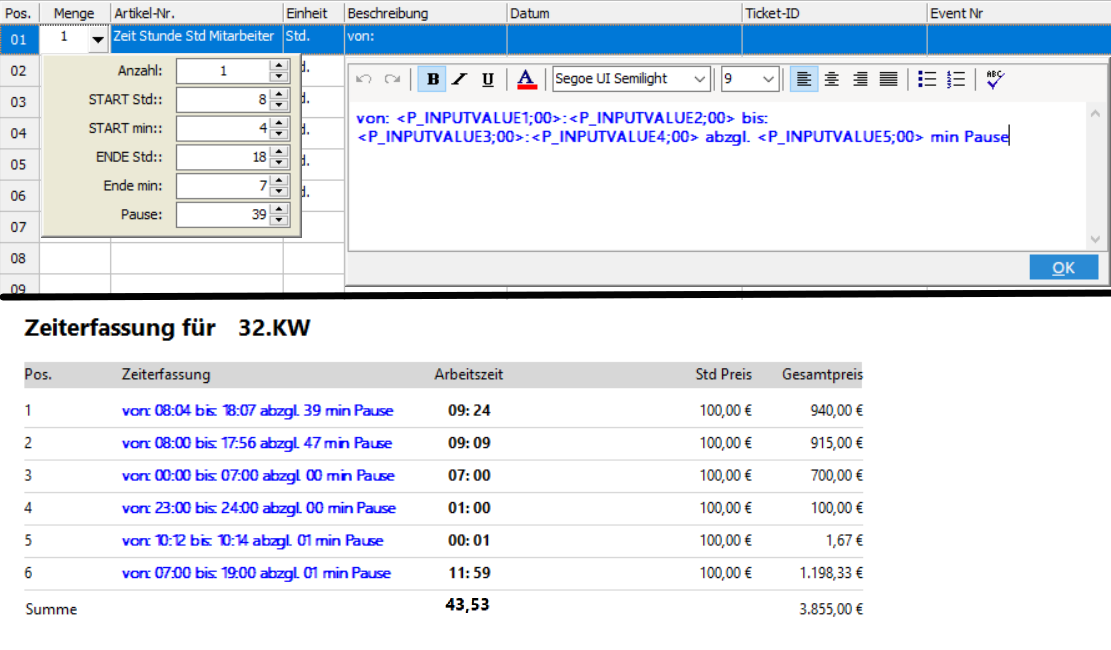
Task: Decrease START Std value
Action: (x=279, y=105)
